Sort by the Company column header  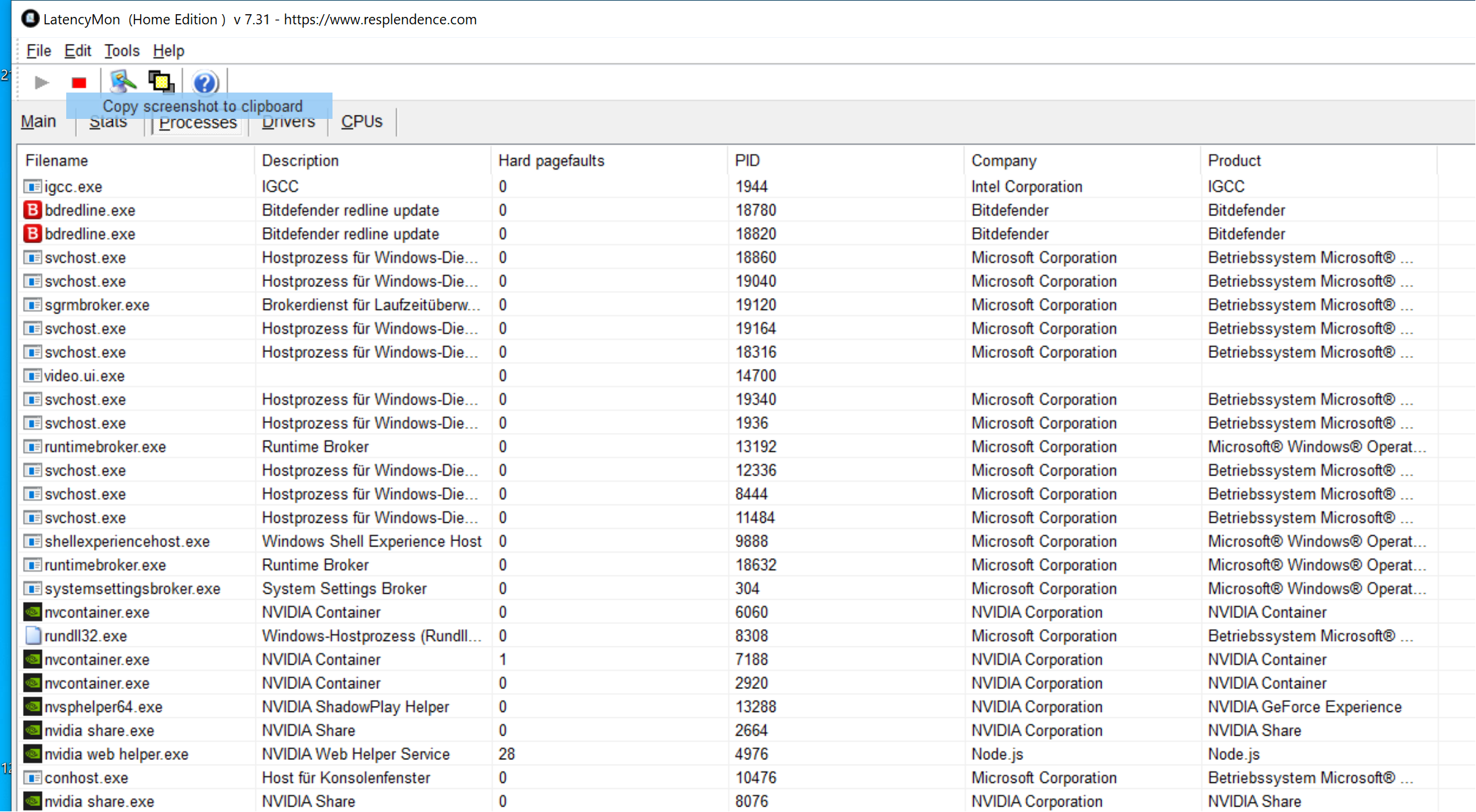coord(1004,161)
